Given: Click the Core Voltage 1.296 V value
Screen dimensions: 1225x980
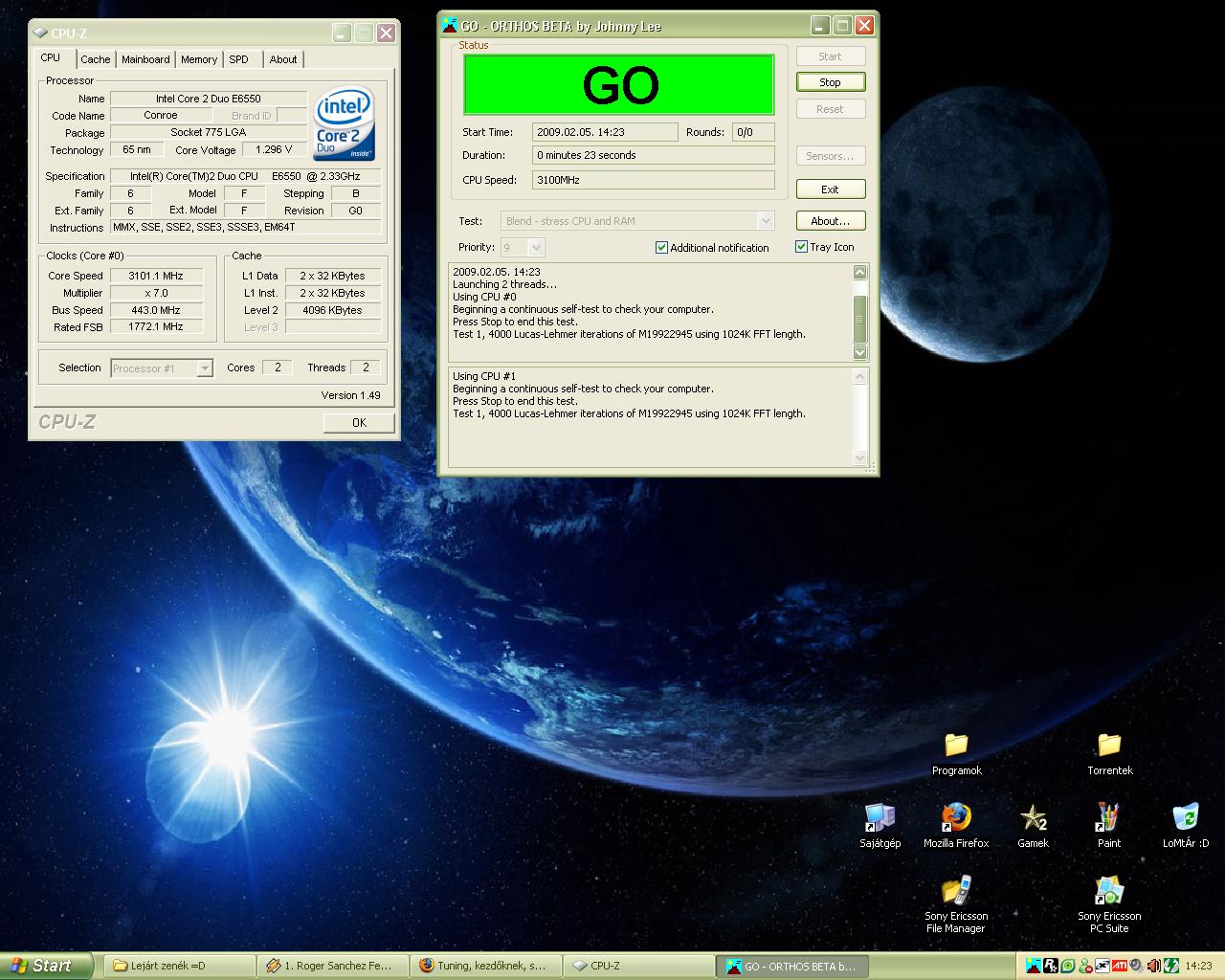Looking at the screenshot, I should tap(275, 149).
